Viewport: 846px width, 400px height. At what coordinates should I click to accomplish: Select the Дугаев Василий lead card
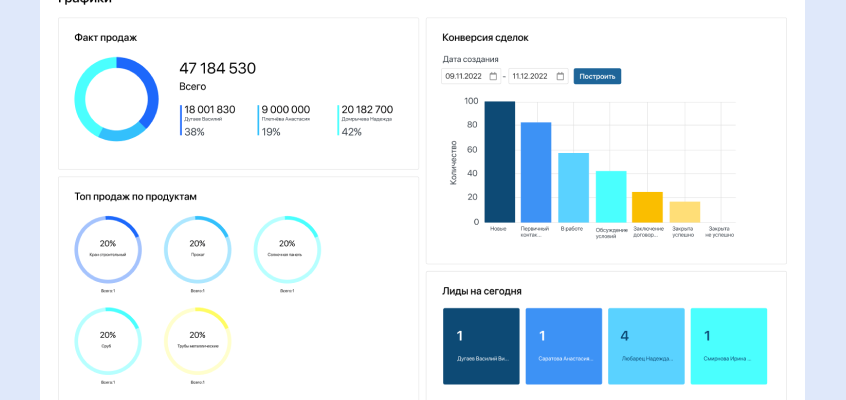481,346
